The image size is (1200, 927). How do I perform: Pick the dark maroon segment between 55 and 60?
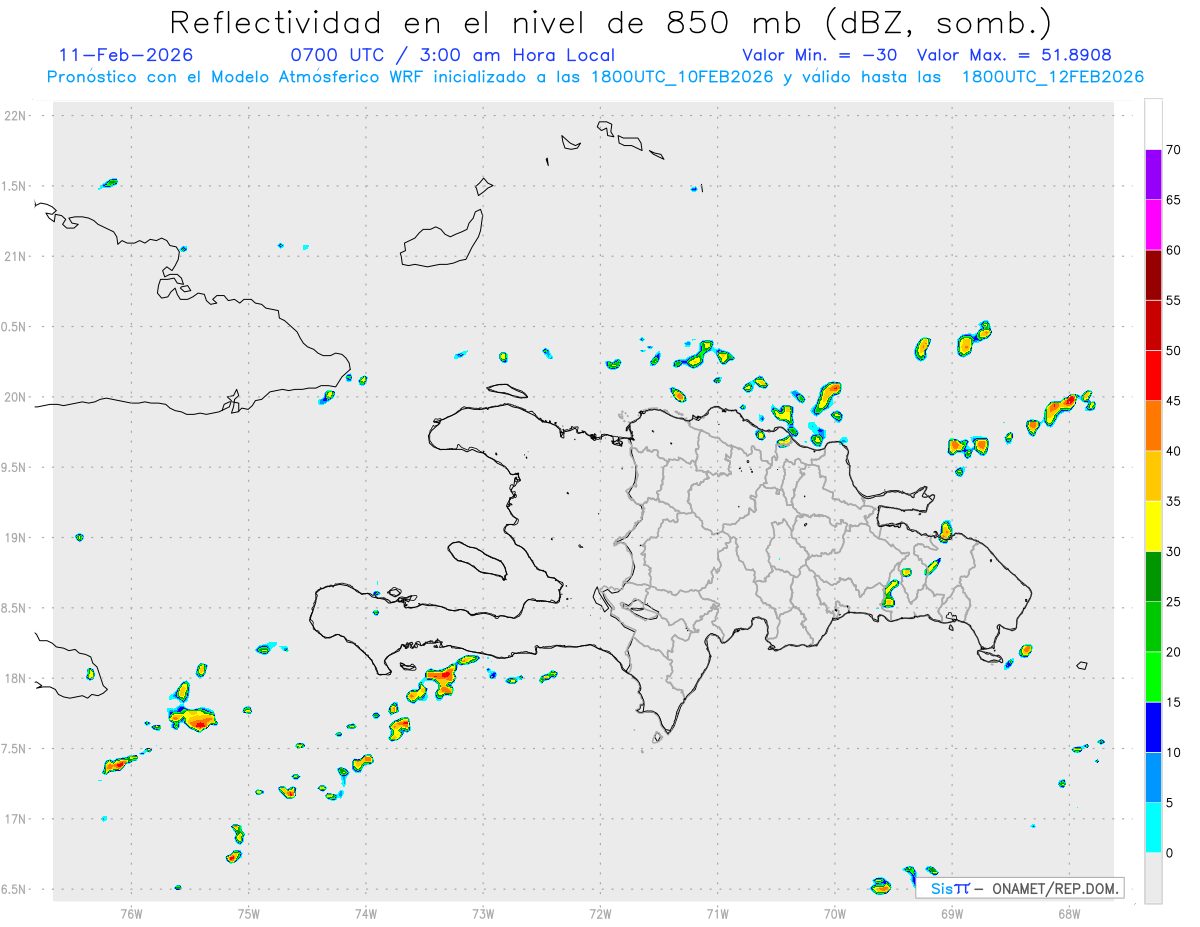[x=1153, y=275]
